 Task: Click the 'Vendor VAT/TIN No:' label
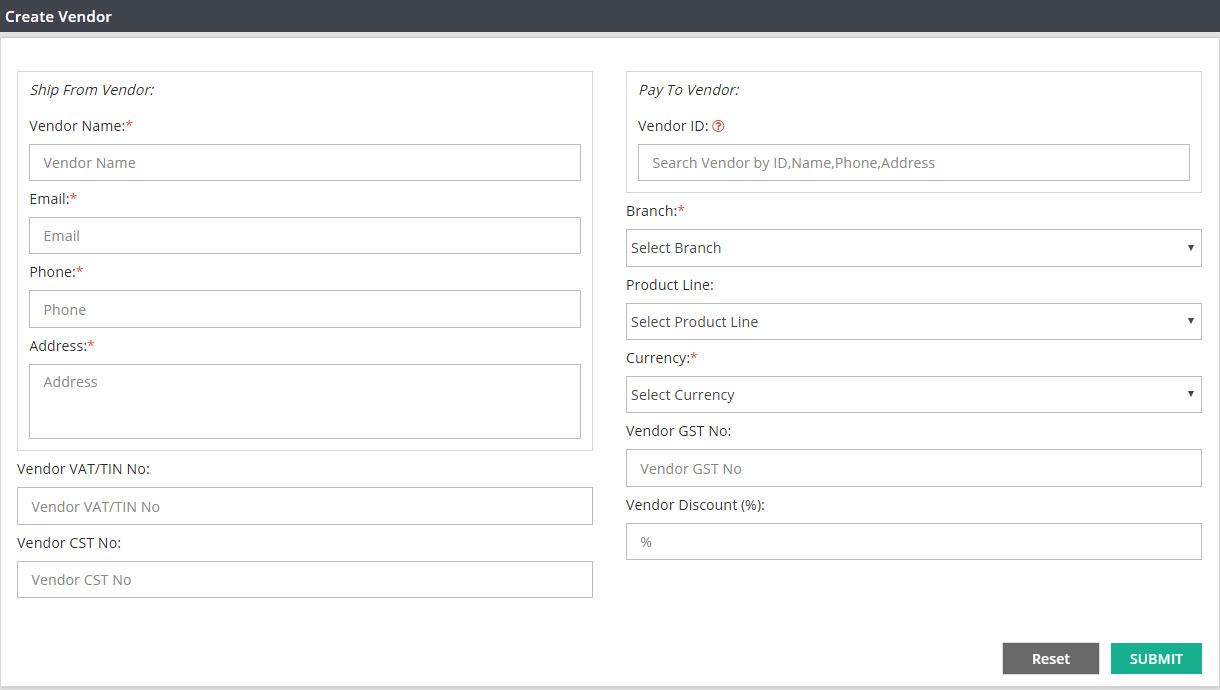click(x=83, y=469)
